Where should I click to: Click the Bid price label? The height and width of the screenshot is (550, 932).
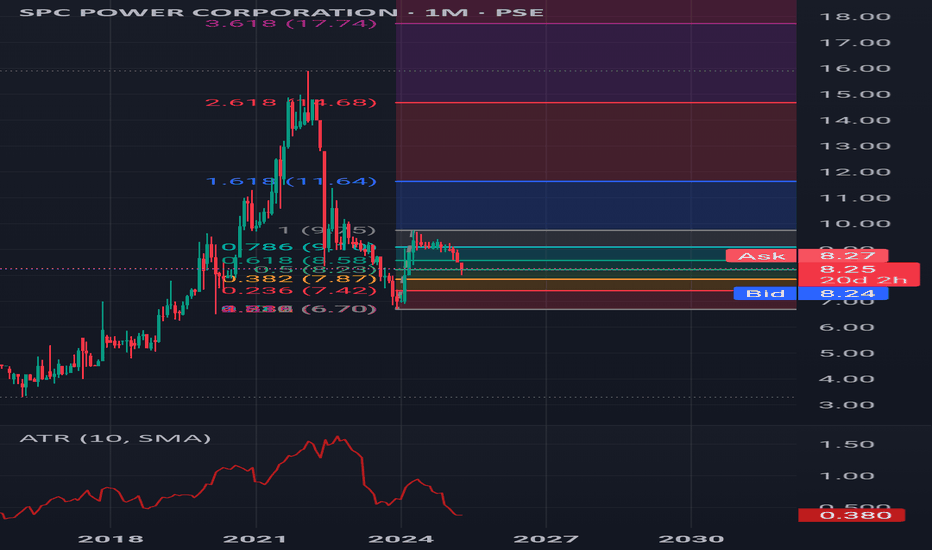(x=765, y=294)
